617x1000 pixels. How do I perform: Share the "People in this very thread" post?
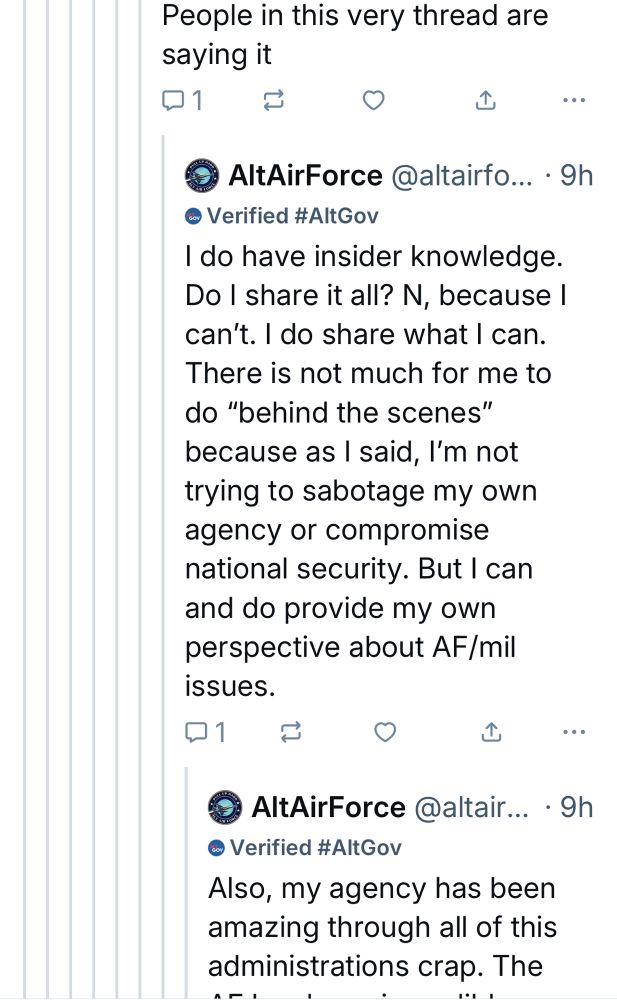[484, 100]
